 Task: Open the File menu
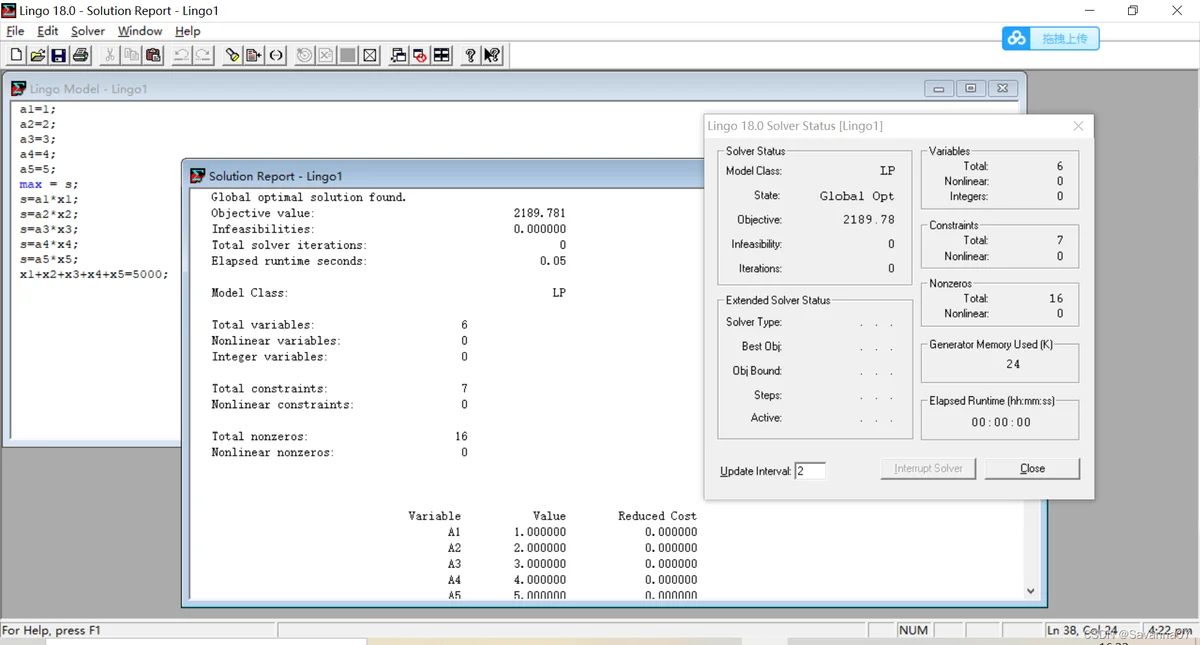tap(15, 31)
